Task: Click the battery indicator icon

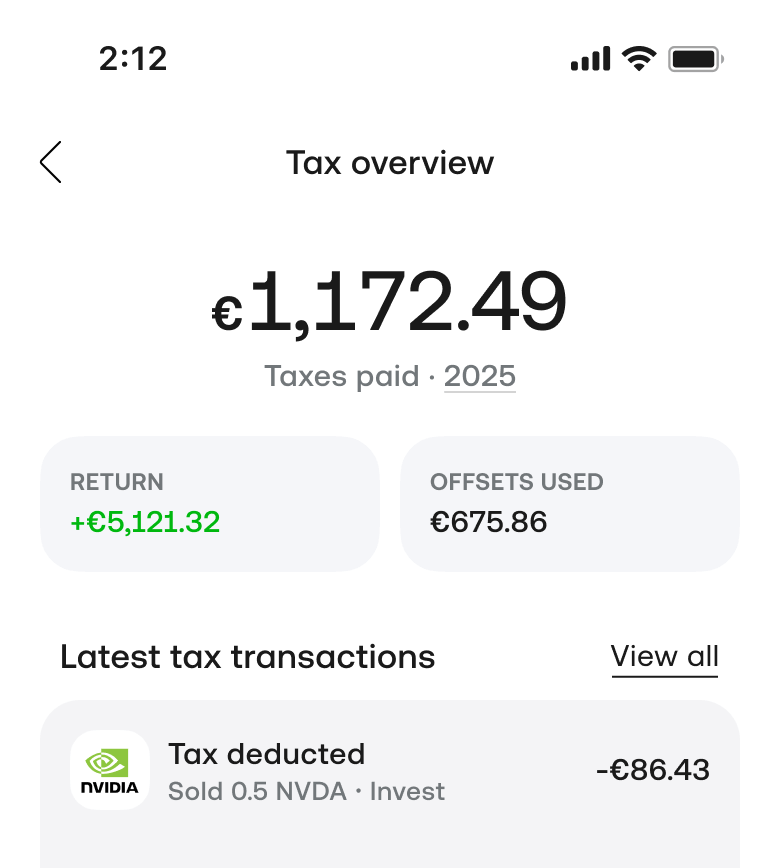Action: [695, 59]
